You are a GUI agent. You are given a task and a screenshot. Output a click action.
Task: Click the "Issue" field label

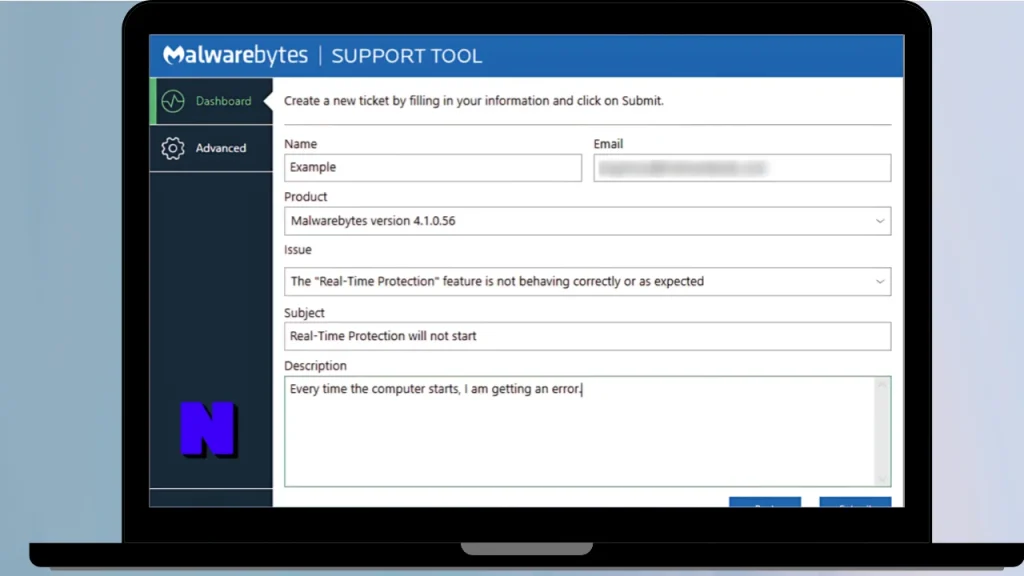click(x=298, y=249)
